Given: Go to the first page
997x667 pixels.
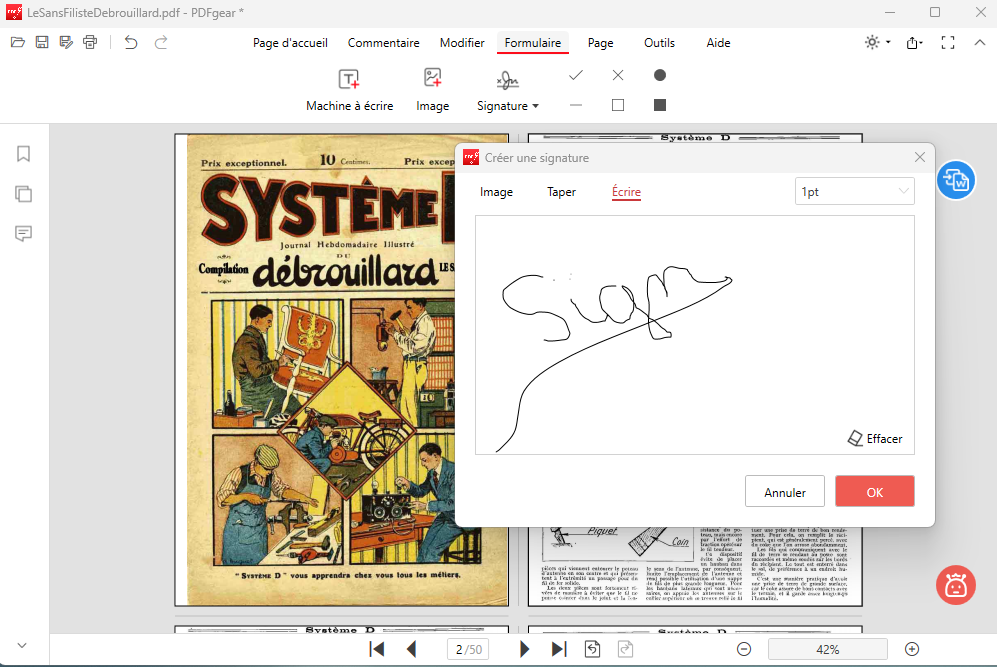Looking at the screenshot, I should tap(376, 649).
